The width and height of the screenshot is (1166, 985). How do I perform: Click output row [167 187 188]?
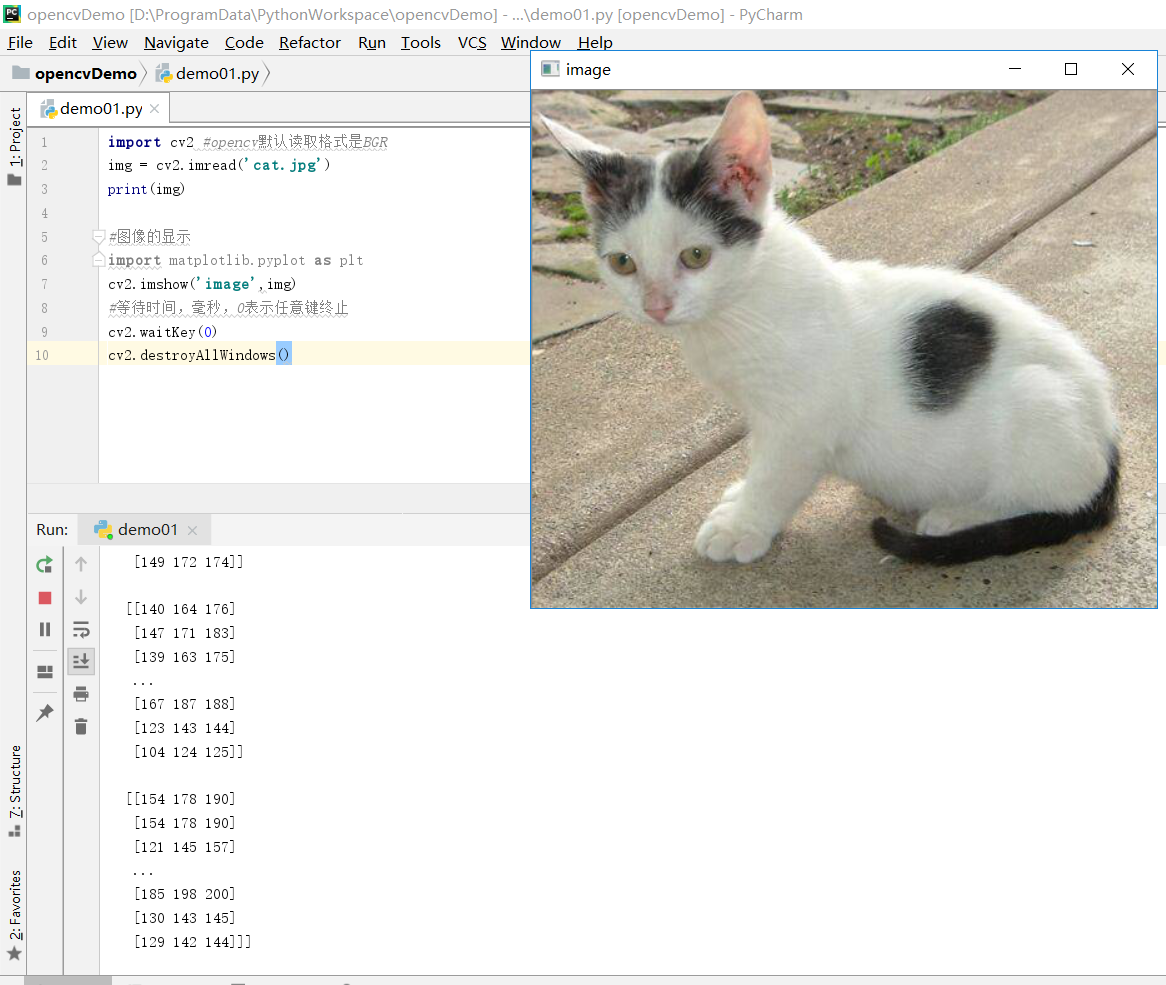pos(184,704)
